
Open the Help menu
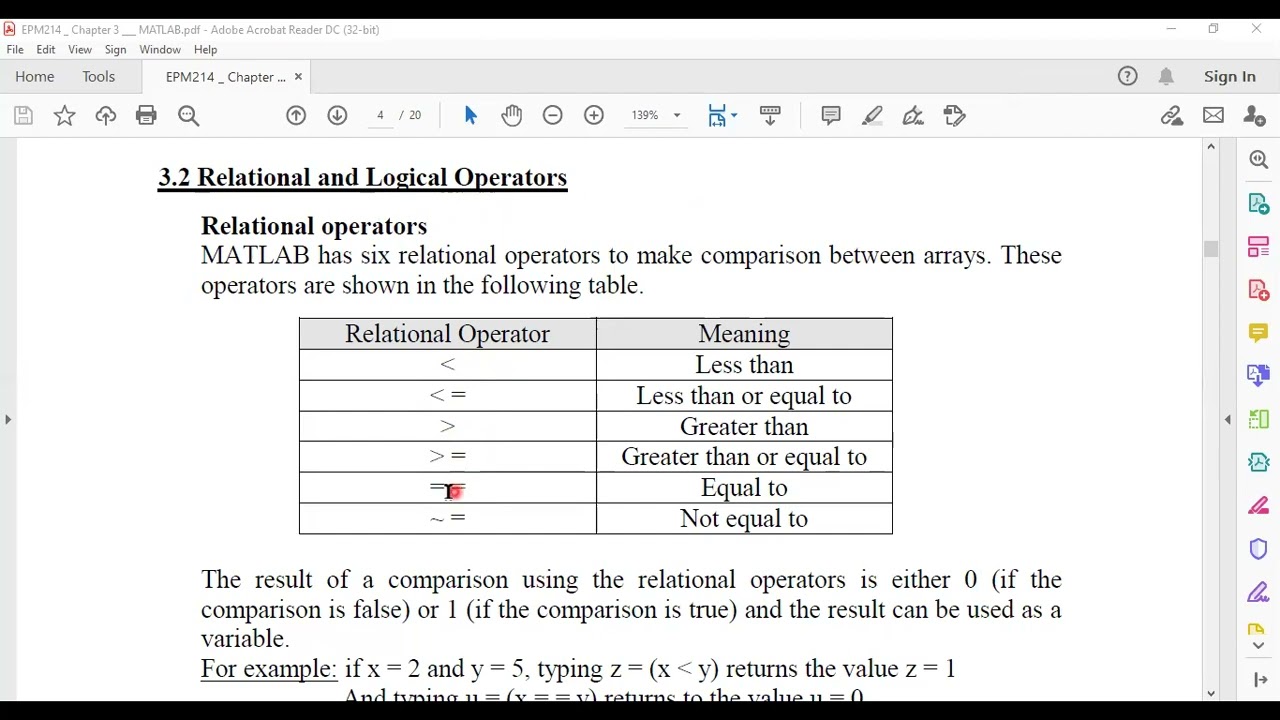point(205,50)
